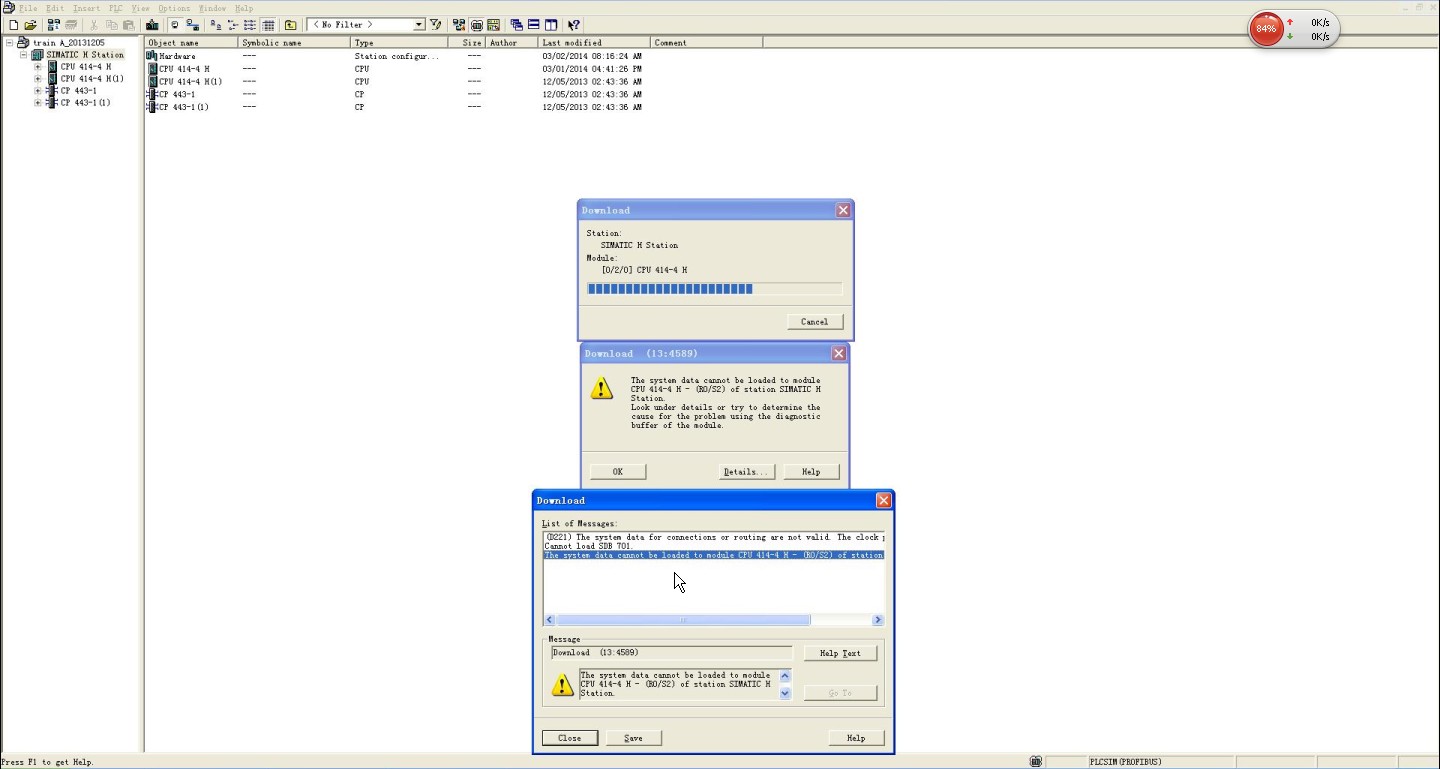Click the message list horizontal scrollbar thumb
Viewport: 1440px width, 769px height.
coord(683,620)
